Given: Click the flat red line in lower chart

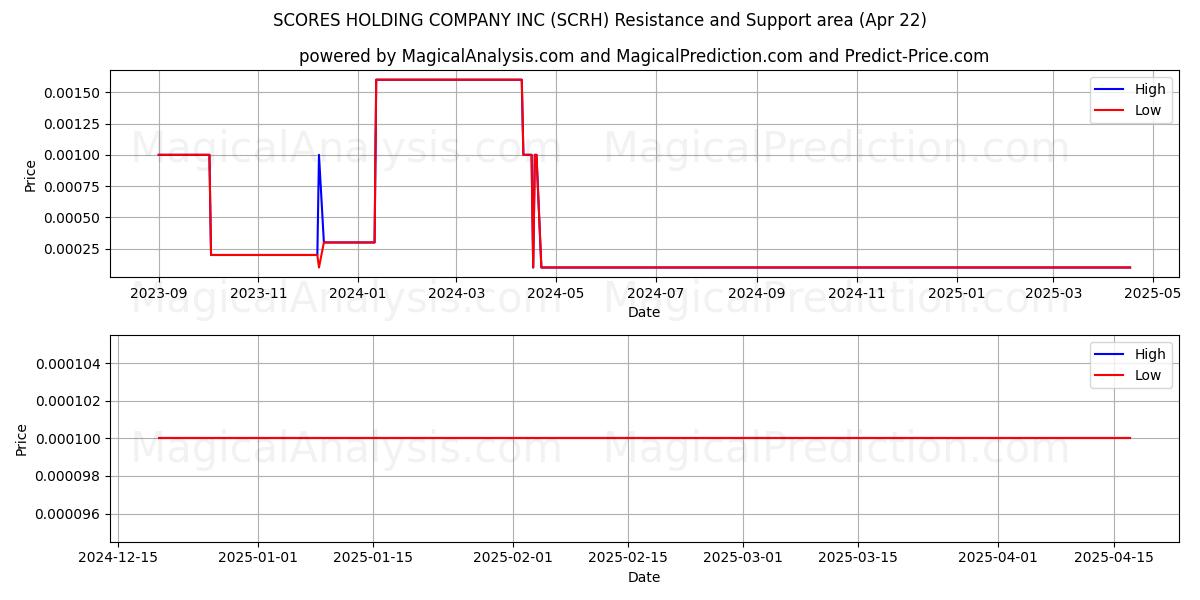Looking at the screenshot, I should click(x=644, y=438).
